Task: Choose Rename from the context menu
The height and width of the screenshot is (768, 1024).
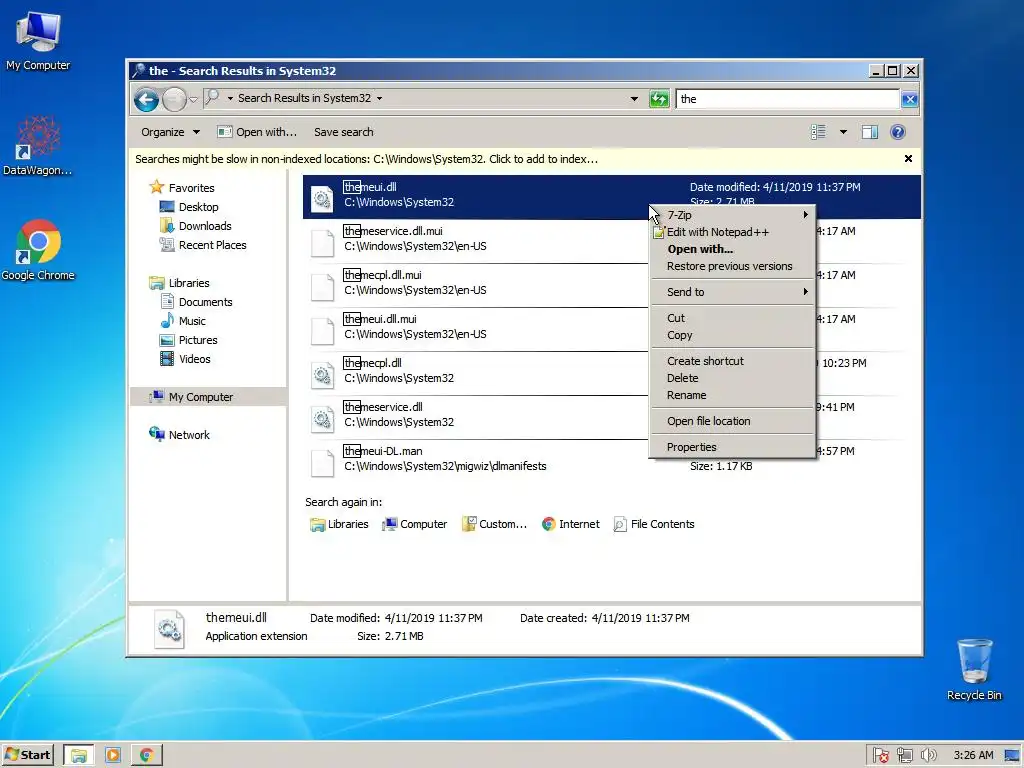Action: pos(733,395)
